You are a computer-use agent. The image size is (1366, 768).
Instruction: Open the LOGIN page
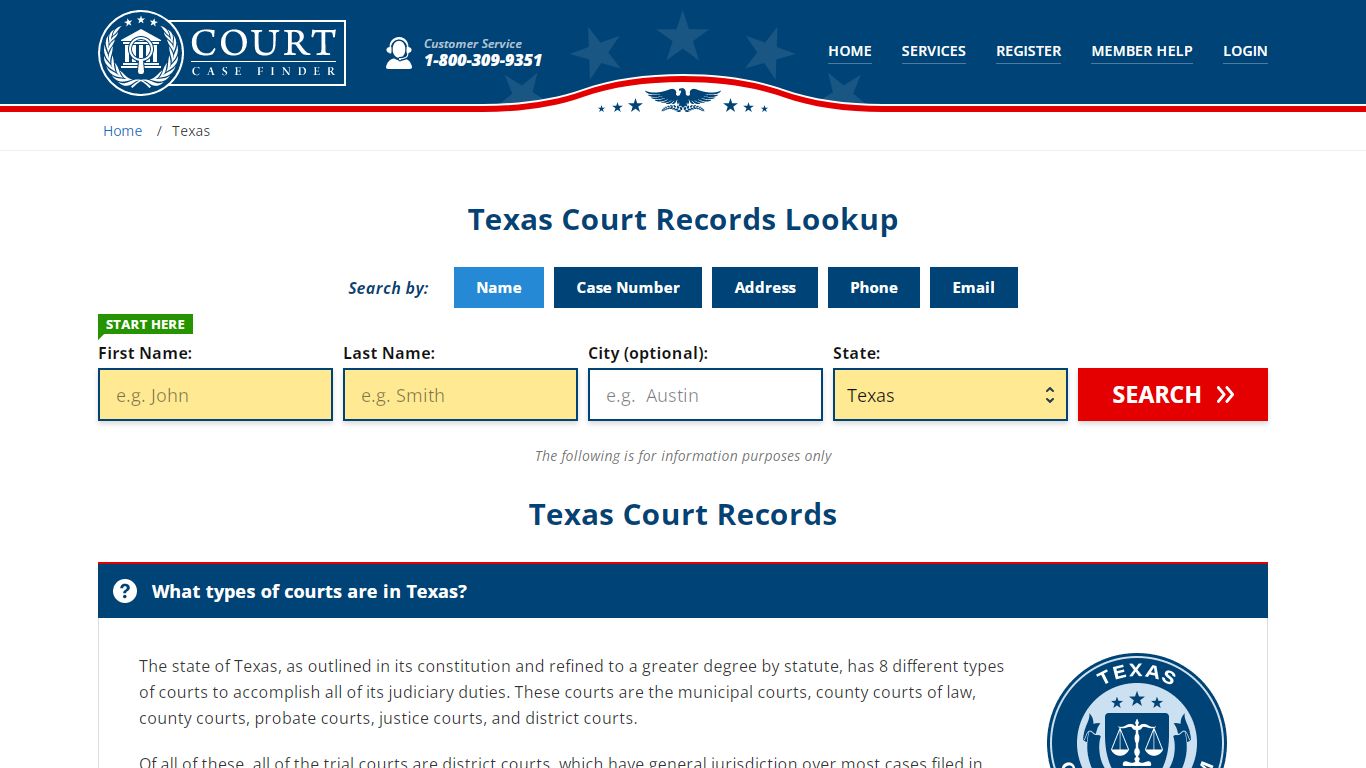pos(1245,51)
